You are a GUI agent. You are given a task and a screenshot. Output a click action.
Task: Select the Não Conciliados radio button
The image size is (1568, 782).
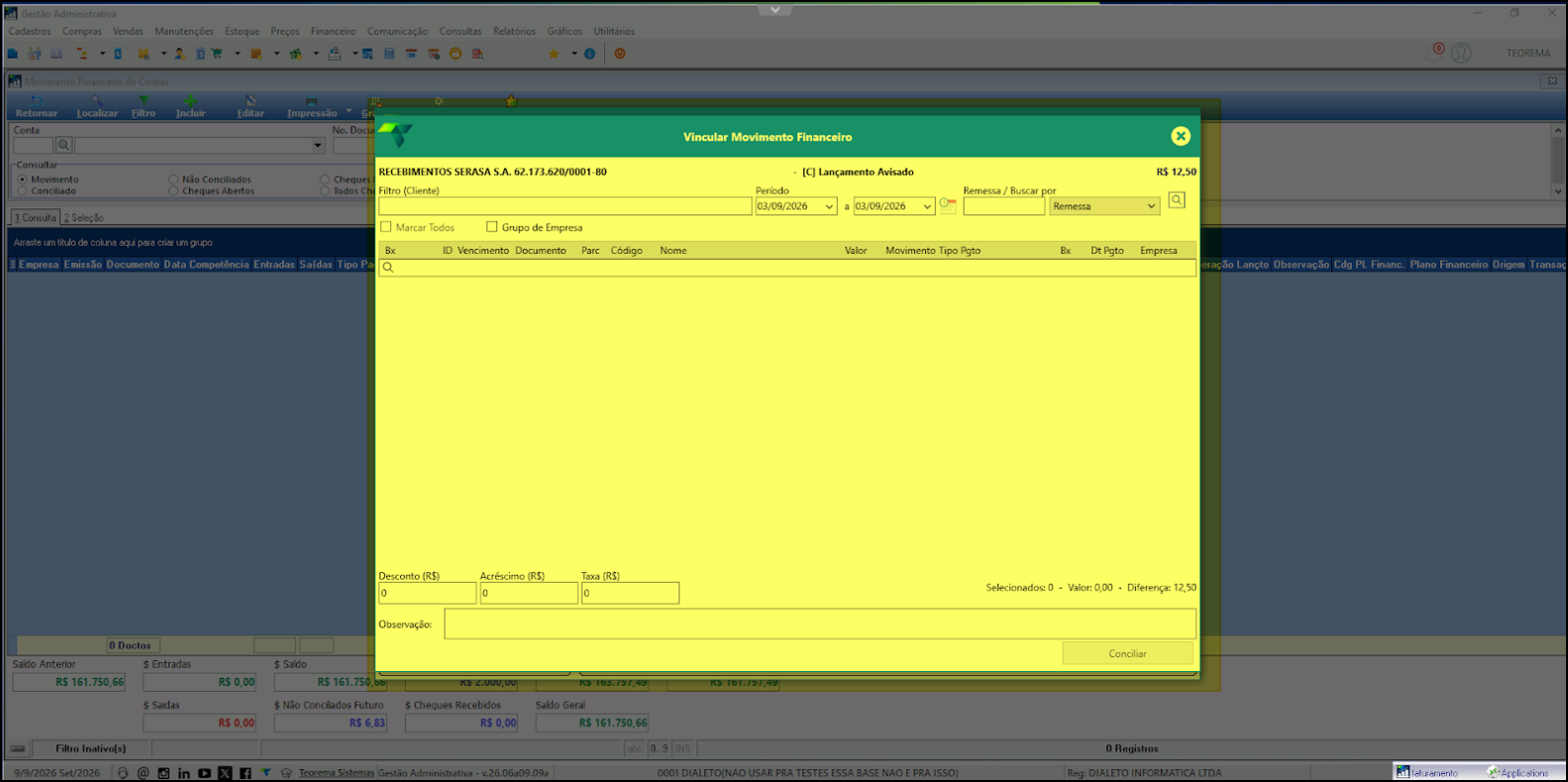[173, 179]
